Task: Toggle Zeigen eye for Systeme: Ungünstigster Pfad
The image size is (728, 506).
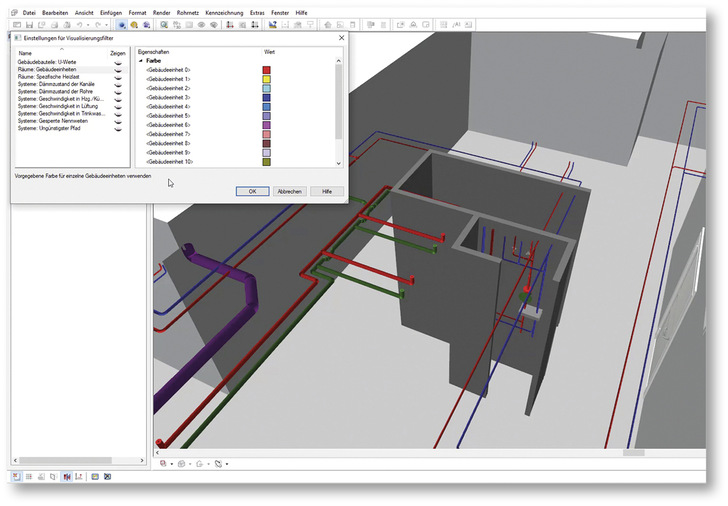Action: pyautogui.click(x=118, y=128)
